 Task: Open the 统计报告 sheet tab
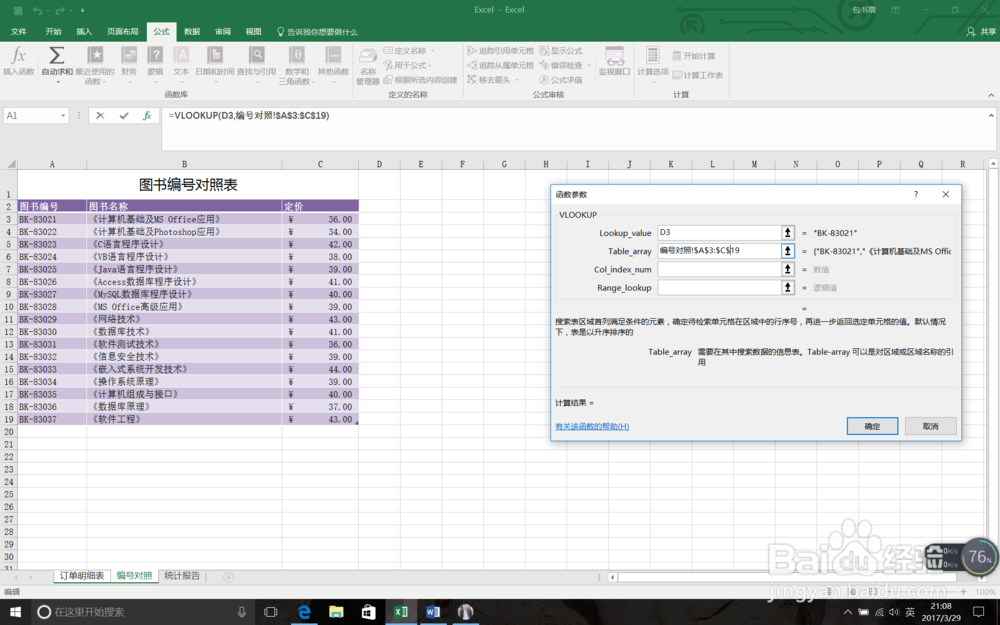point(182,576)
